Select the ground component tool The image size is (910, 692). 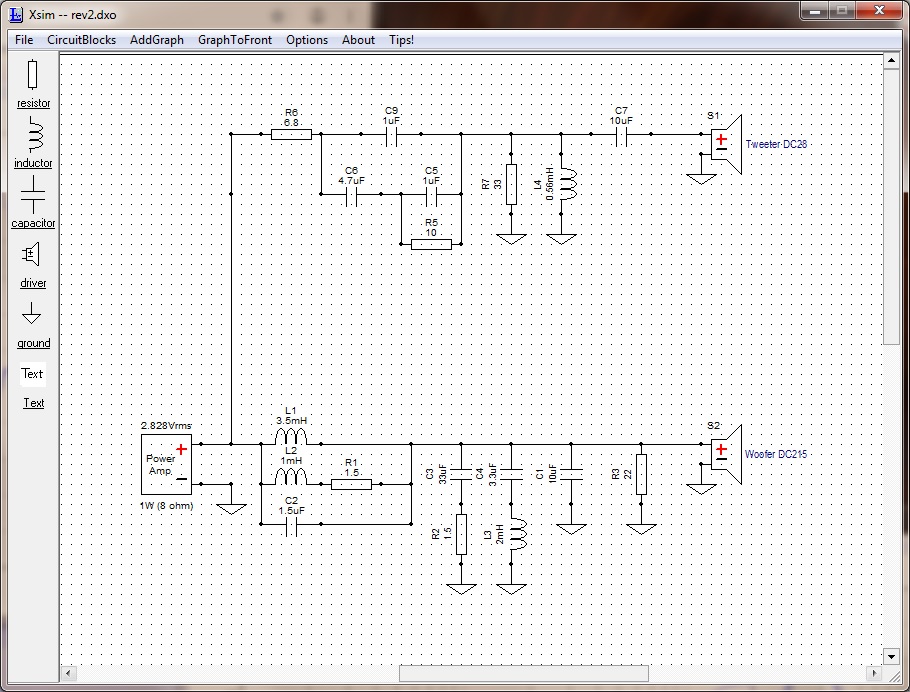[31, 313]
